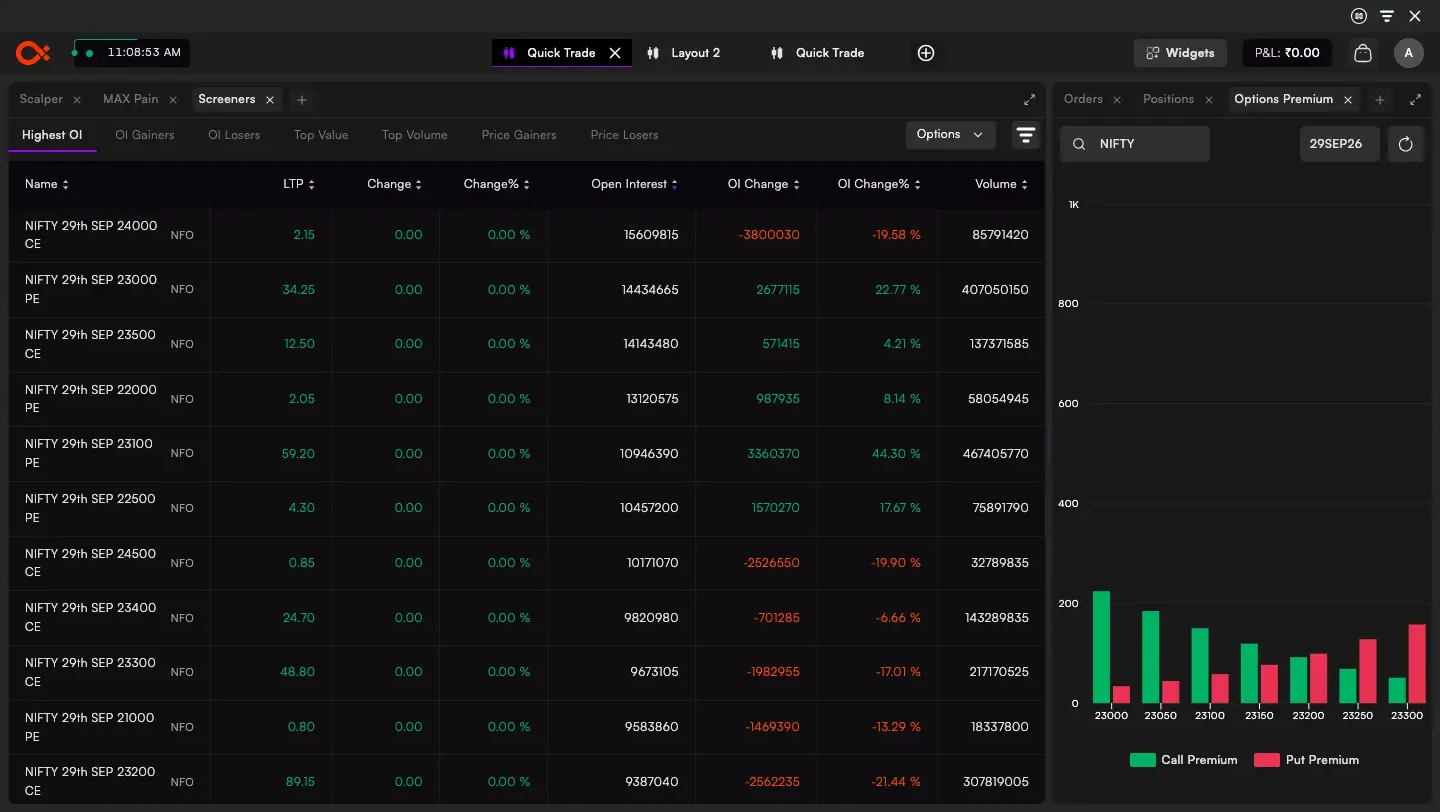Image resolution: width=1440 pixels, height=812 pixels.
Task: Sort by Open Interest column
Action: point(635,184)
